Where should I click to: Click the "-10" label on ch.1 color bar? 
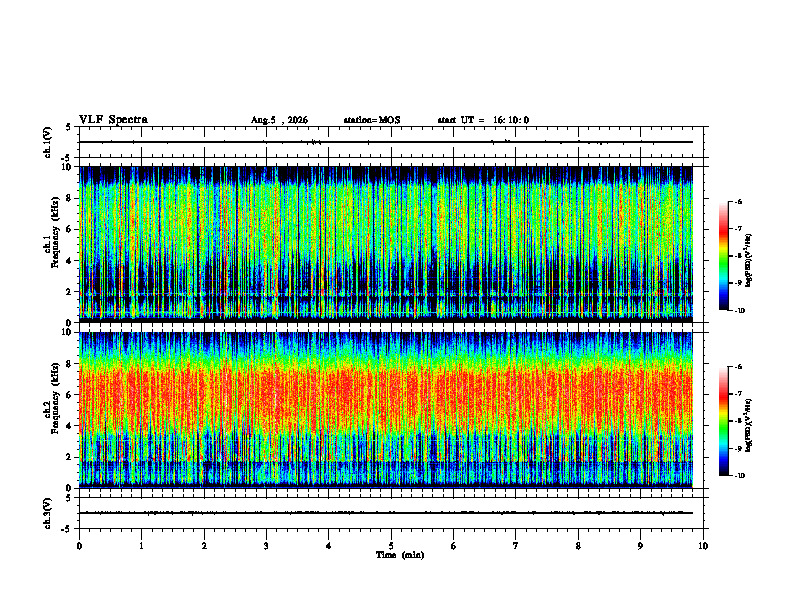tap(739, 310)
